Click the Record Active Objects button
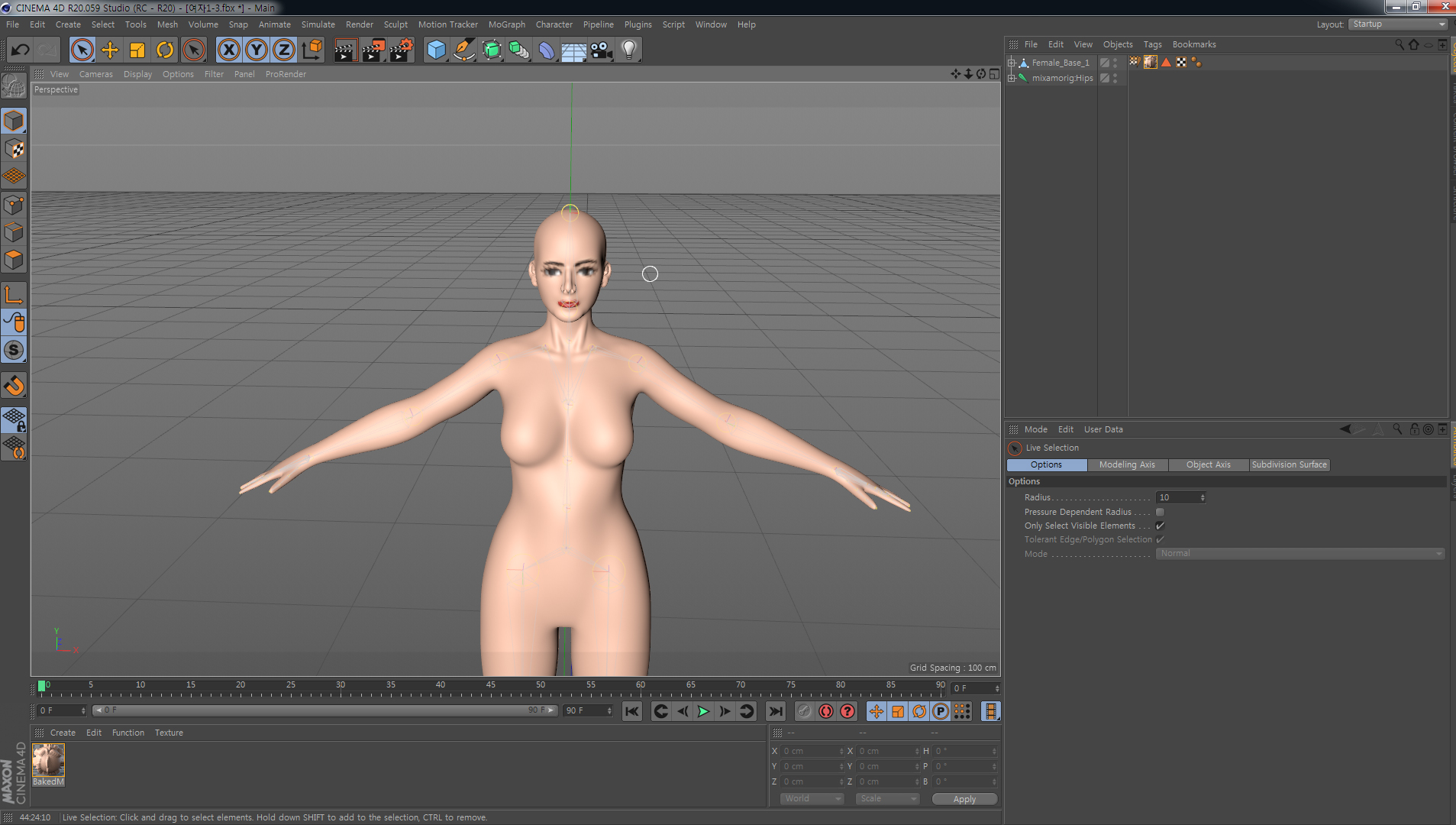 tap(805, 712)
